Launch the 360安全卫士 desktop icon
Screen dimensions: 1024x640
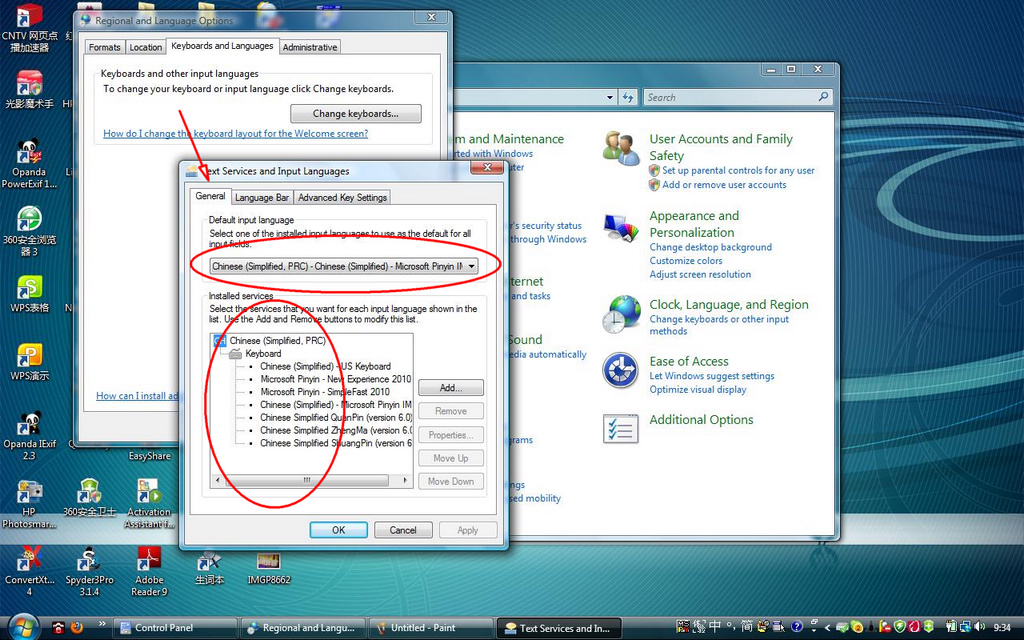(x=89, y=498)
